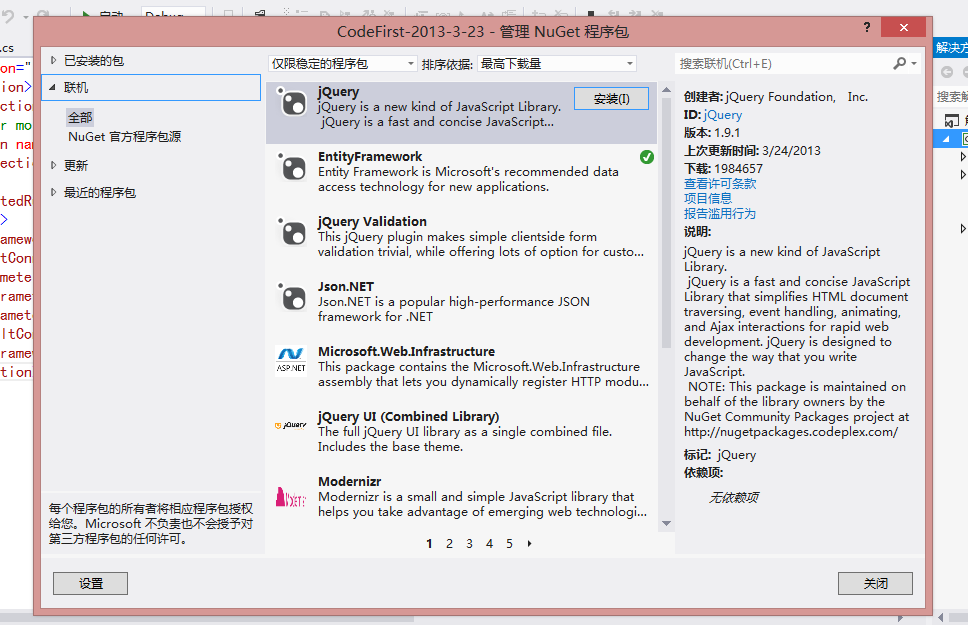This screenshot has height=625, width=968.
Task: Click the 解决方 panel header in Visual Studio
Action: (951, 48)
